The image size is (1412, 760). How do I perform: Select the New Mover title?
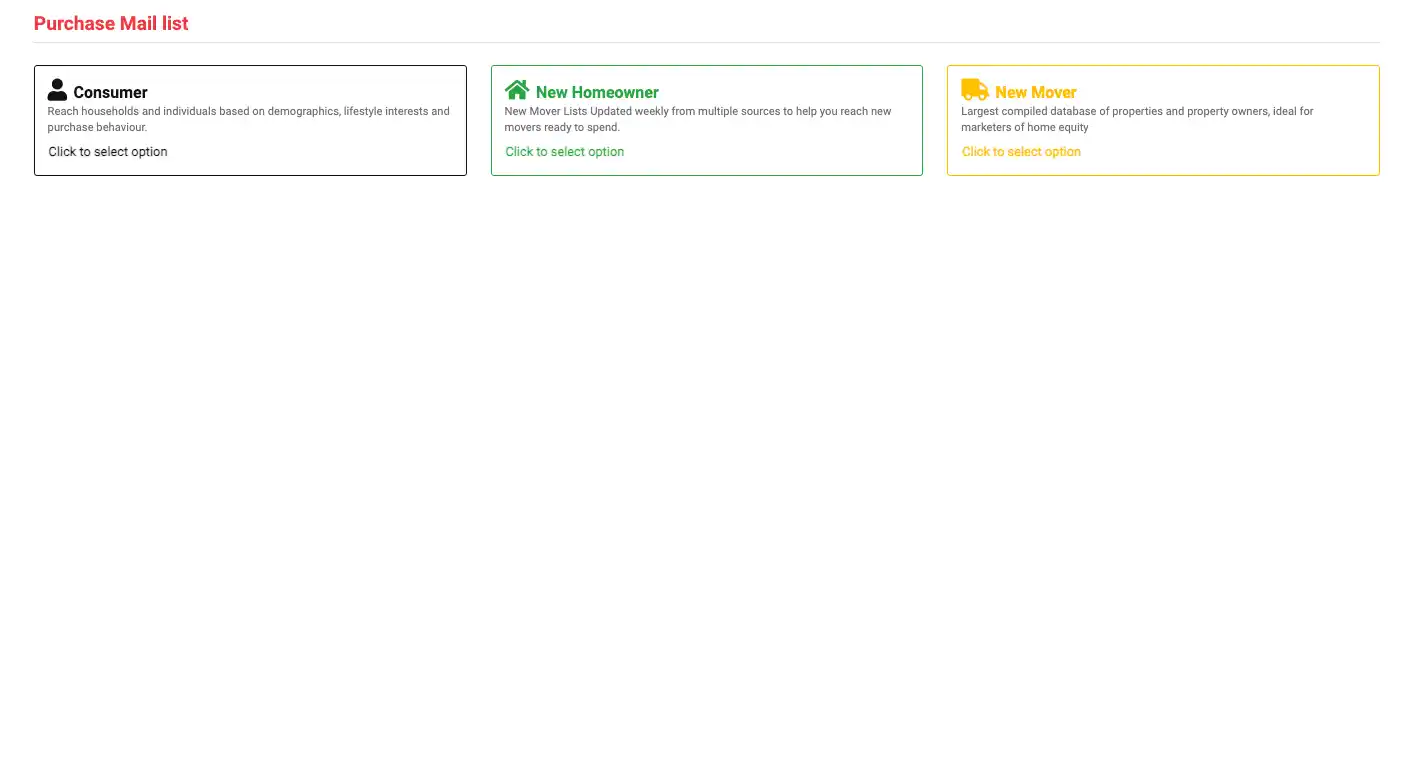coord(1035,92)
